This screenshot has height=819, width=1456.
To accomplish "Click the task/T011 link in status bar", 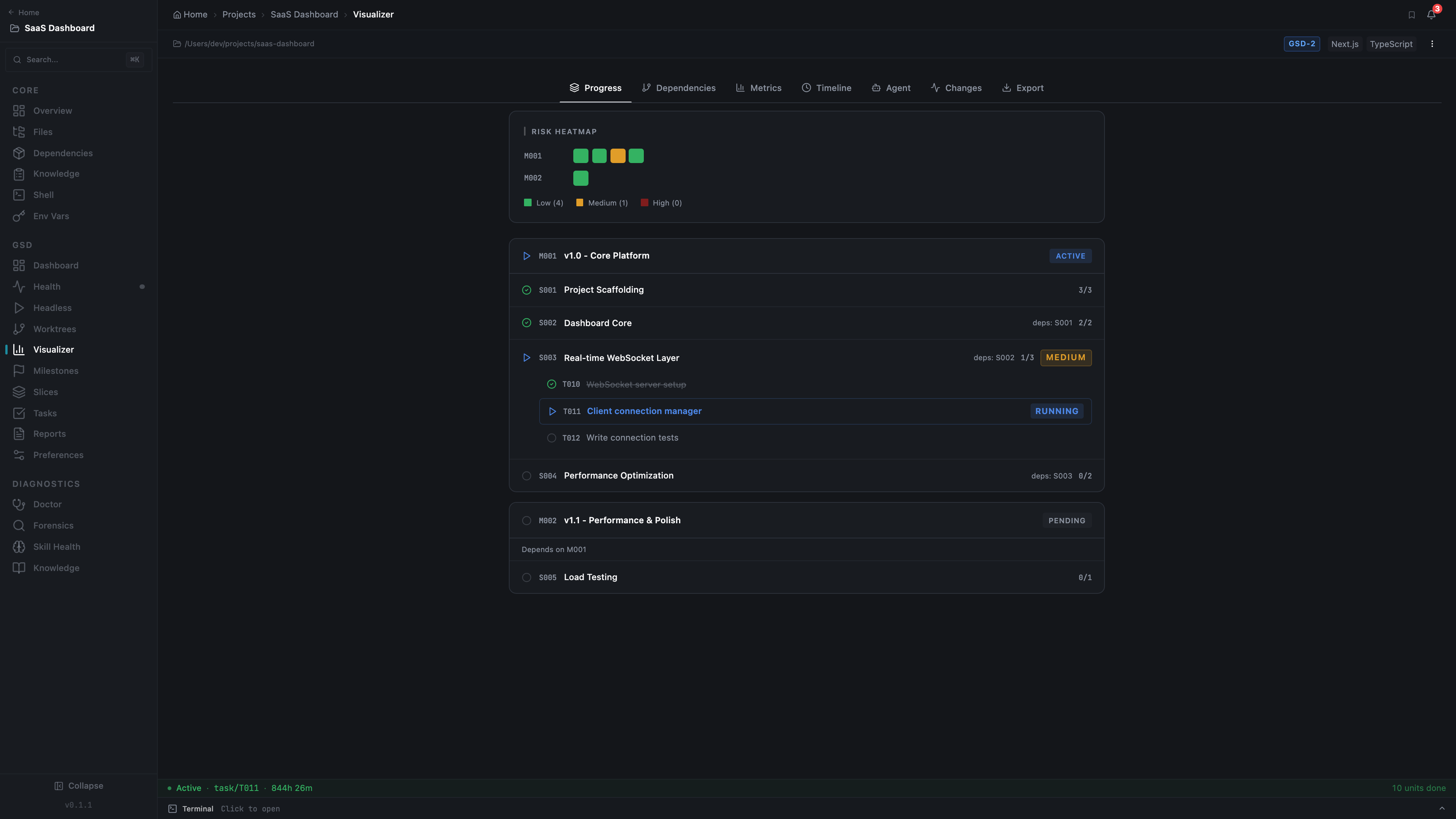I will [236, 788].
